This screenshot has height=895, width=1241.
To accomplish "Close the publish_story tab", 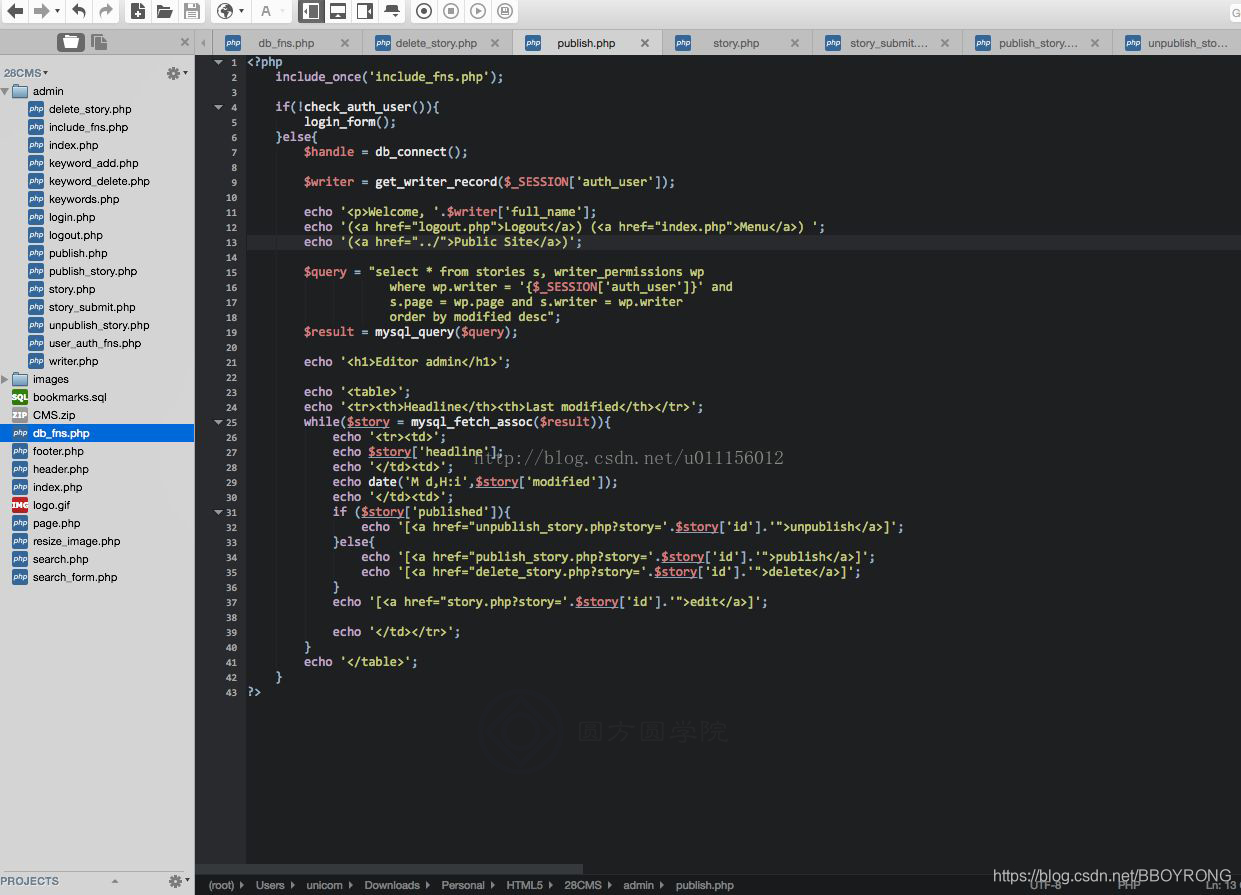I will click(x=1095, y=43).
